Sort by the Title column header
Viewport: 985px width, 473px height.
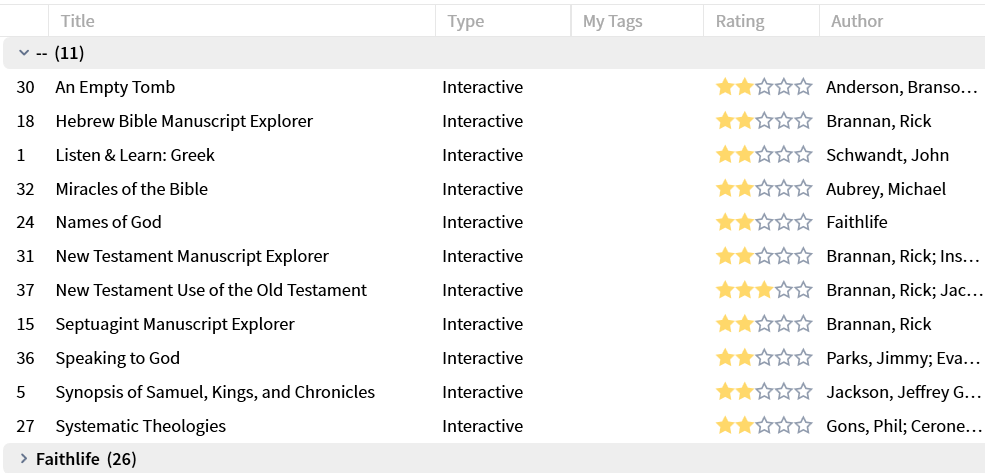tap(78, 21)
